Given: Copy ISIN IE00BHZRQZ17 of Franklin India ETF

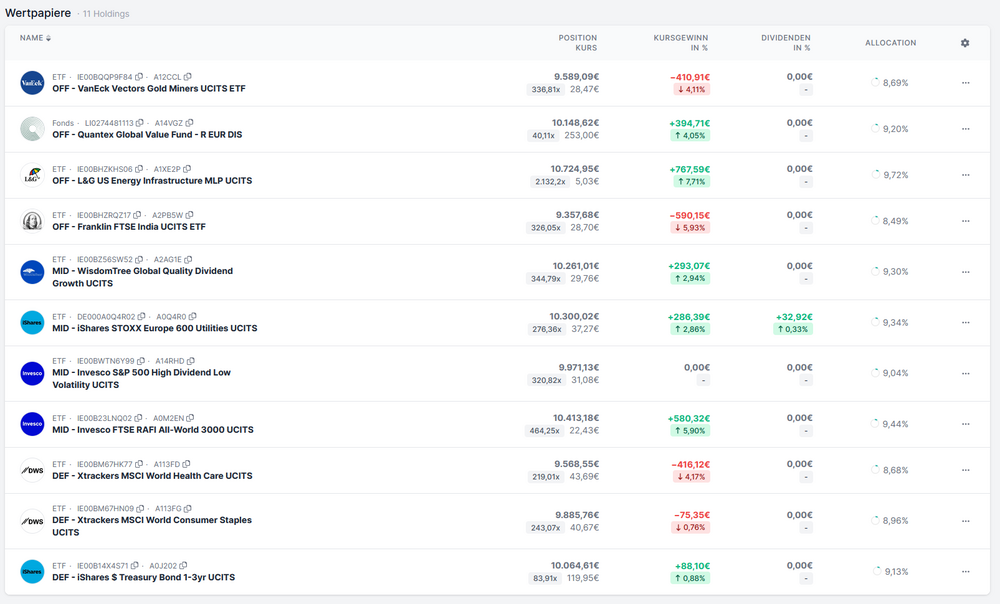Looking at the screenshot, I should 137,215.
